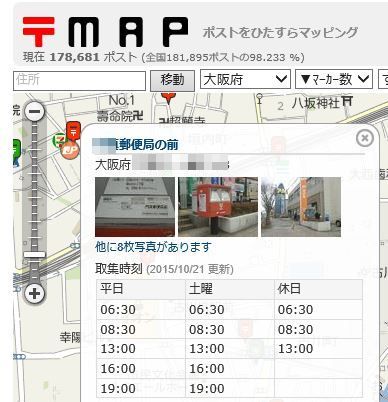Click the orange JP post office marker
388x402 pixels.
coord(70,150)
